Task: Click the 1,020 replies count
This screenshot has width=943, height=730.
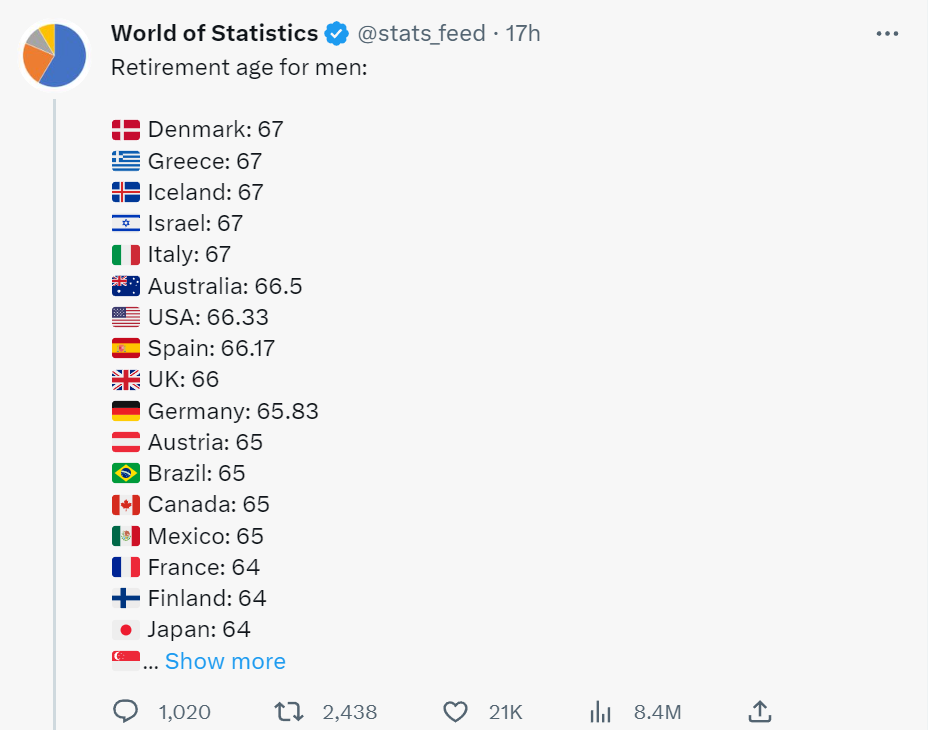Action: (x=185, y=711)
